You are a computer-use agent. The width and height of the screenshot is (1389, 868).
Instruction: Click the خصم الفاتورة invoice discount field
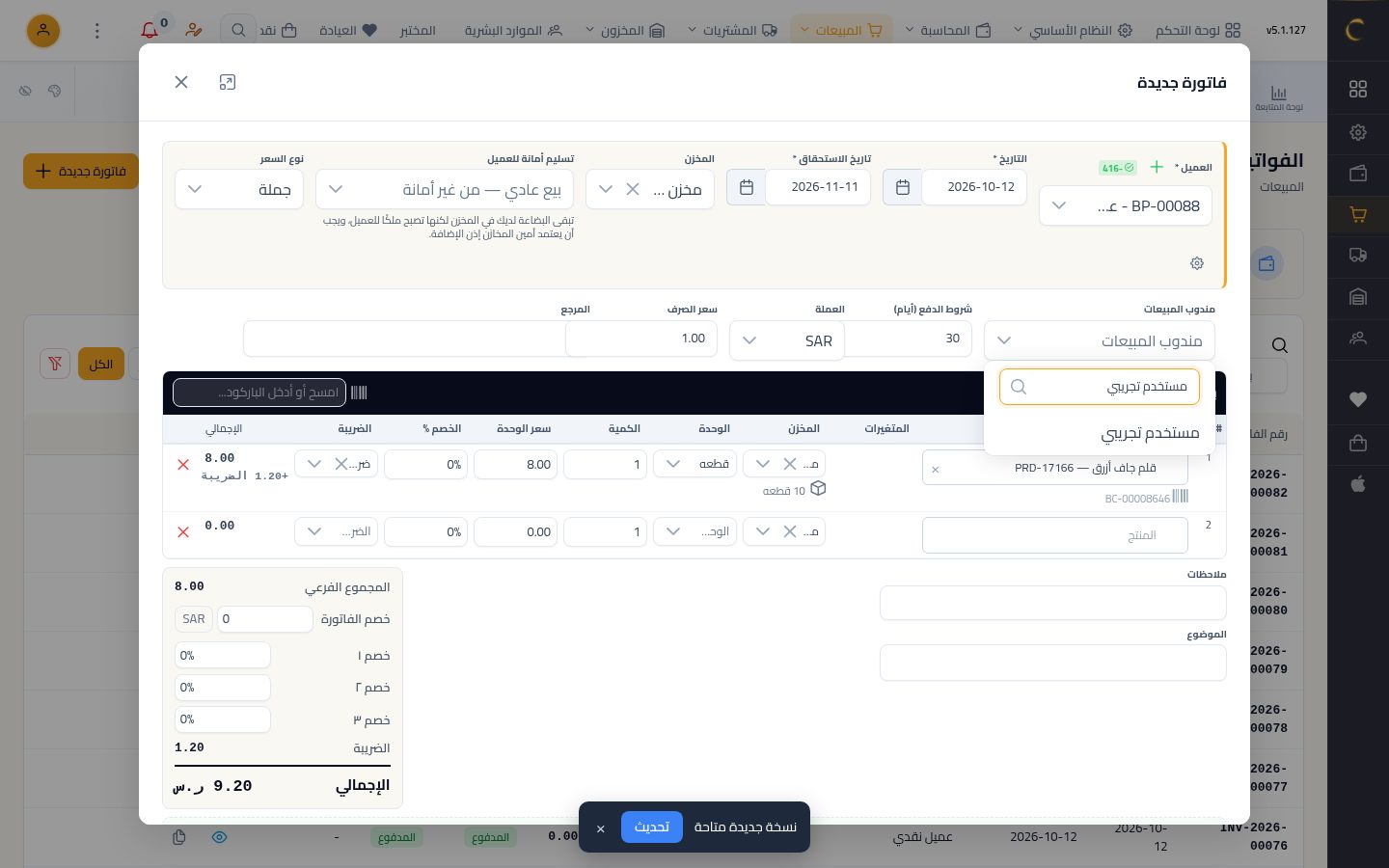[265, 619]
